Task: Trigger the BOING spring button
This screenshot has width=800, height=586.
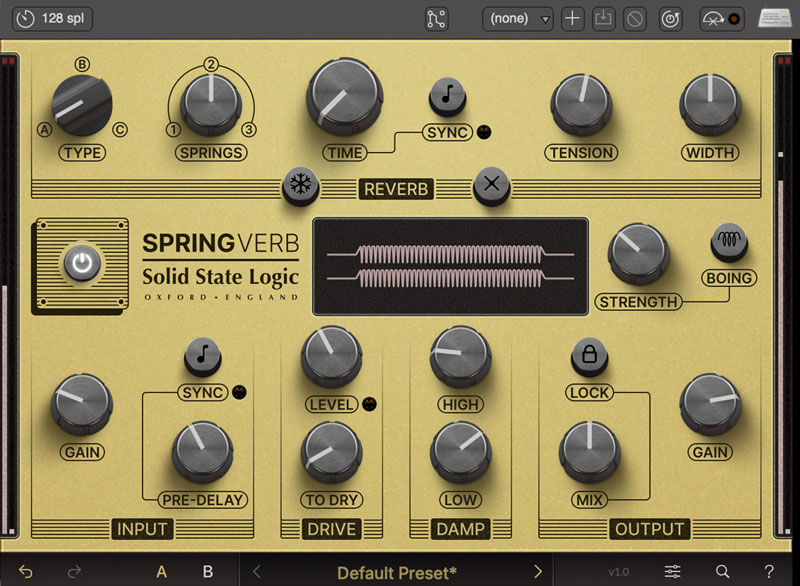Action: click(x=729, y=242)
